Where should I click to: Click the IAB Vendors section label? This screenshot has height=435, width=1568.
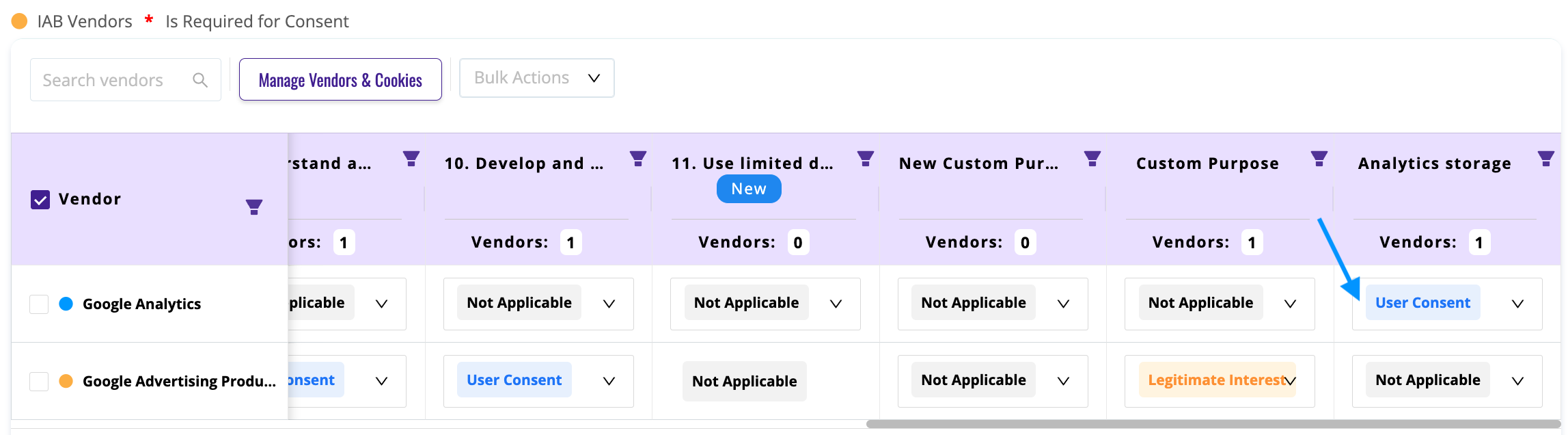85,21
